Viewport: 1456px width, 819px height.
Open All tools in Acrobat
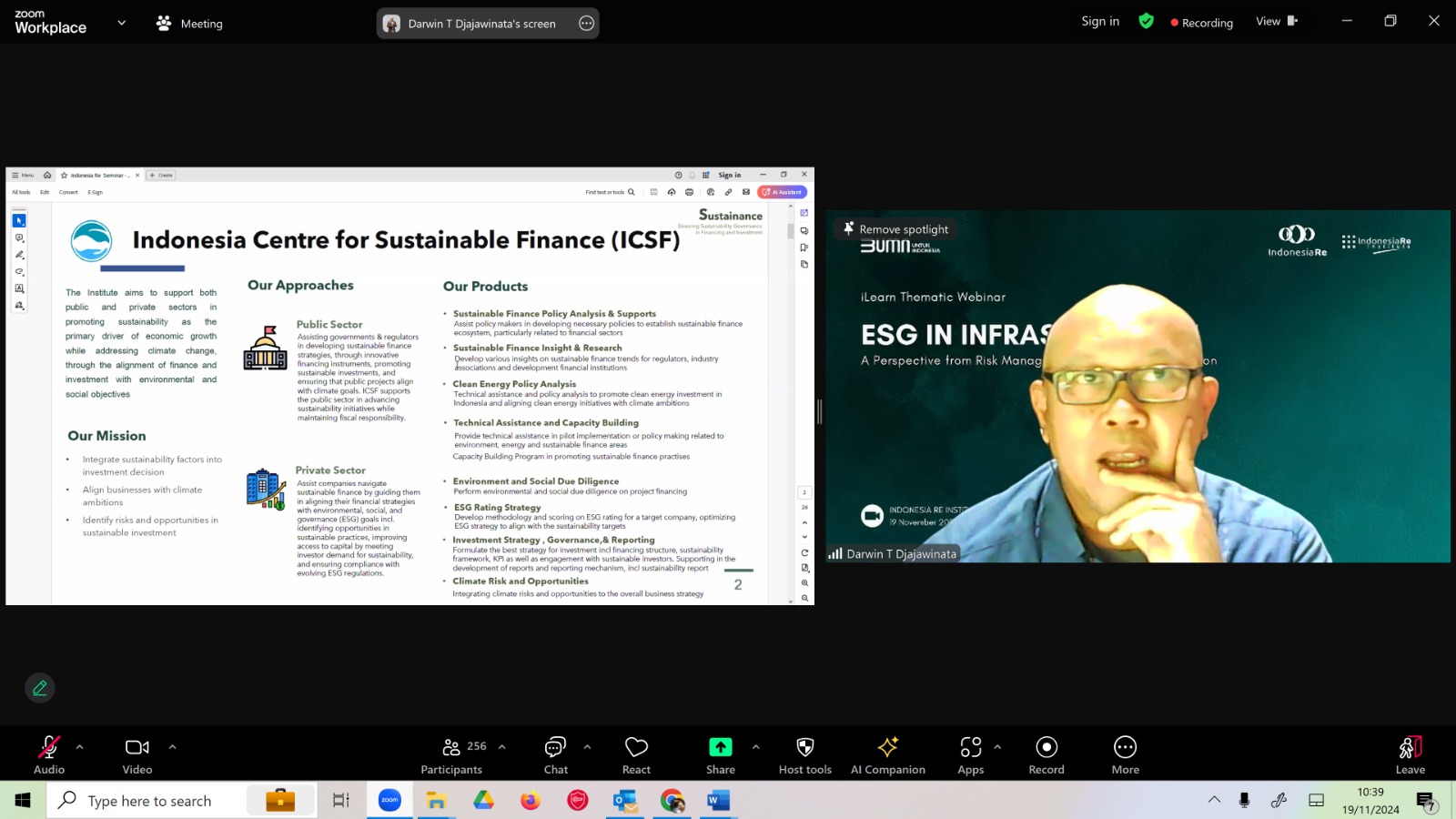click(21, 192)
